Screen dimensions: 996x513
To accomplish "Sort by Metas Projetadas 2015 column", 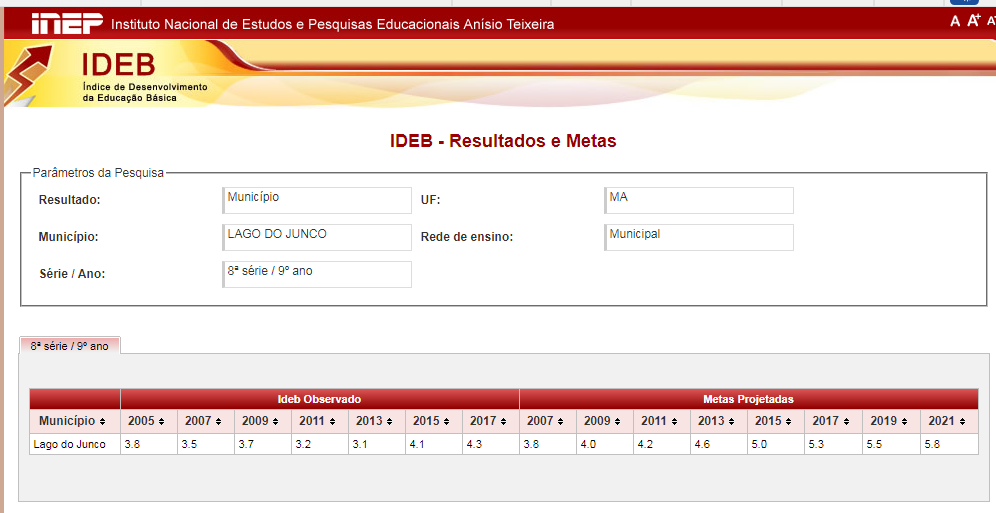I will tap(776, 421).
